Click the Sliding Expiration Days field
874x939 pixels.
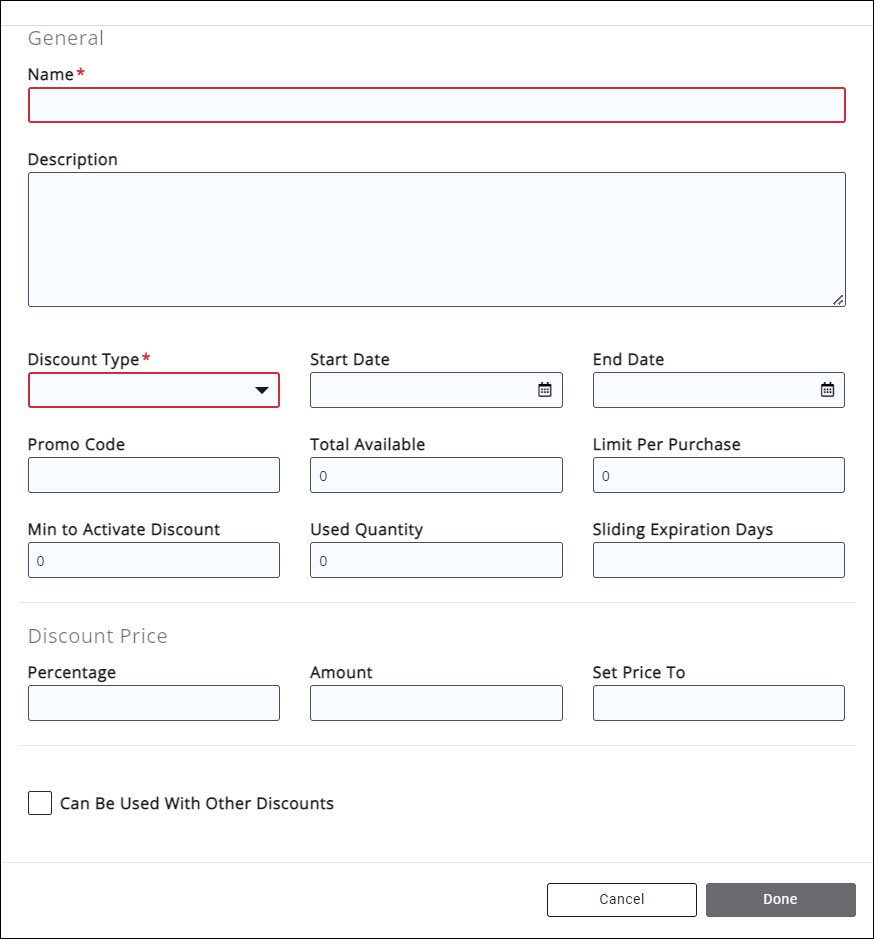(718, 560)
